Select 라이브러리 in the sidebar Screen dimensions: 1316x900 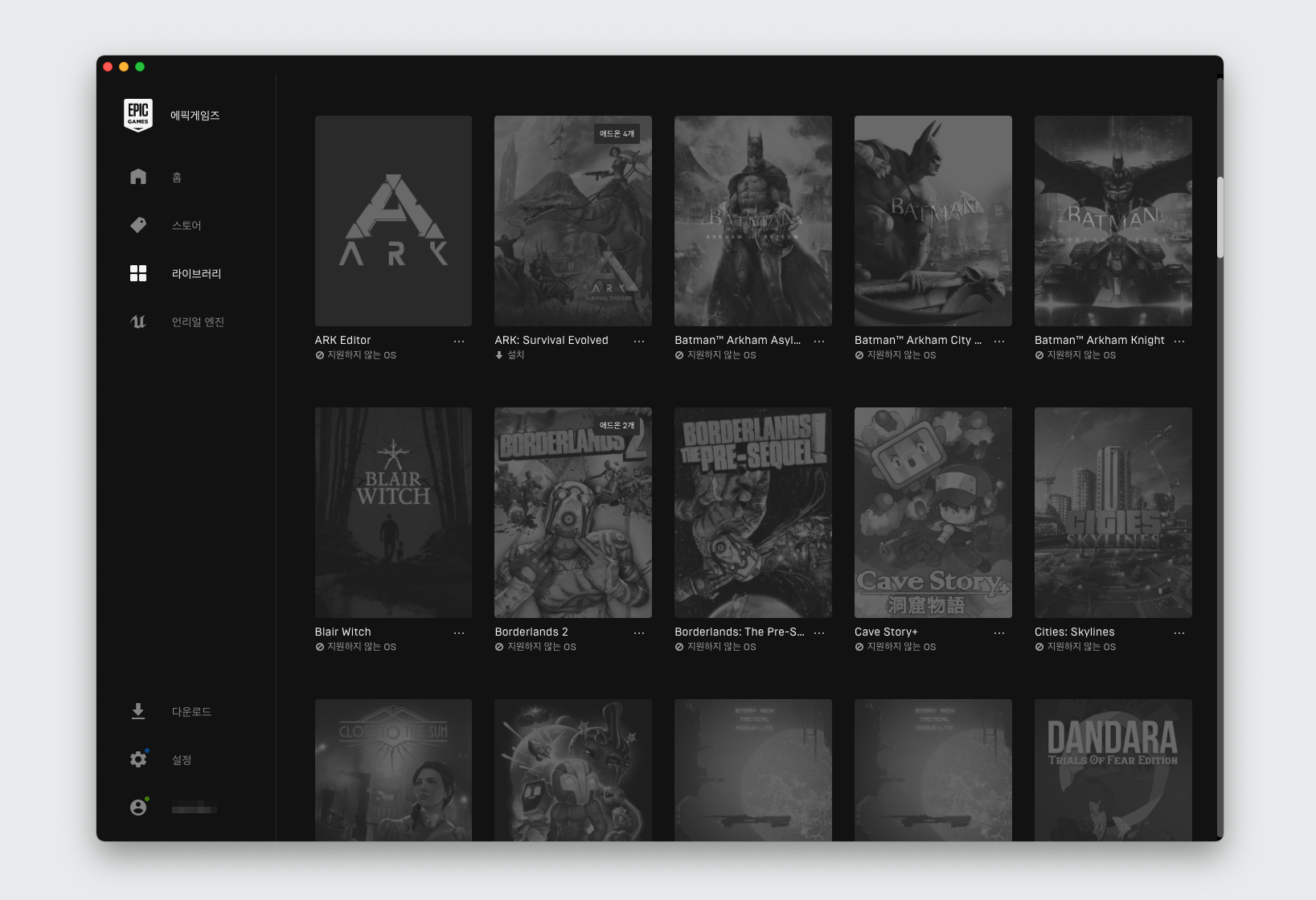pyautogui.click(x=196, y=273)
